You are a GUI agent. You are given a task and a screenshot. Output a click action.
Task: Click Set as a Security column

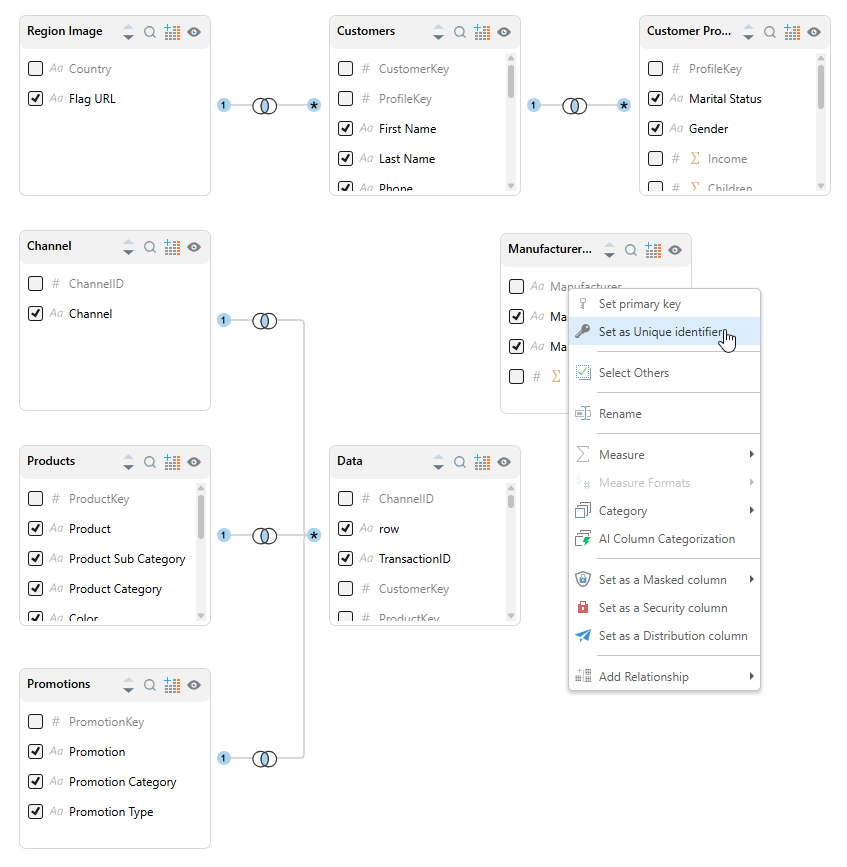[x=662, y=608]
